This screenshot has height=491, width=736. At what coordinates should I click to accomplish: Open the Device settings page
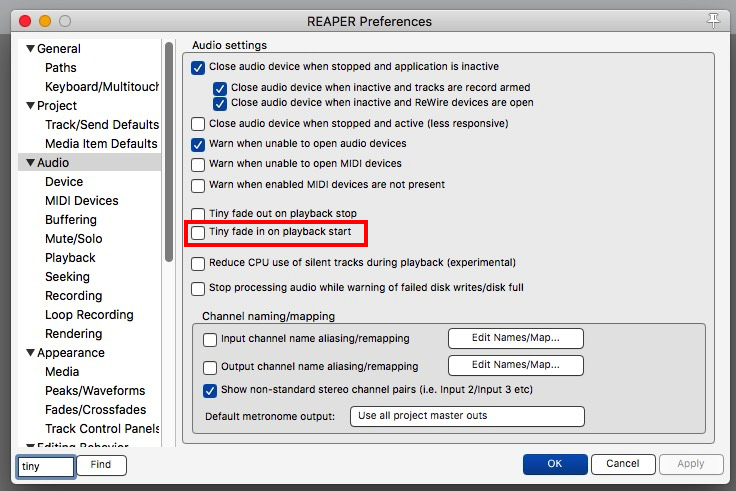tap(64, 182)
